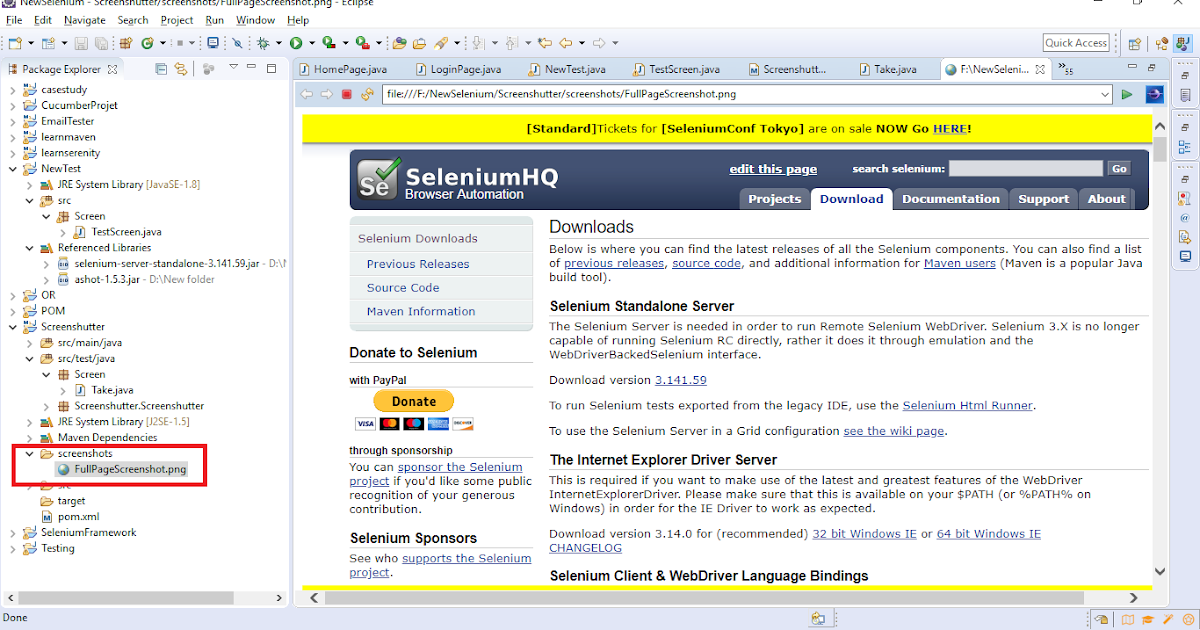The width and height of the screenshot is (1200, 630).
Task: Open the Navigate menu
Action: point(84,19)
